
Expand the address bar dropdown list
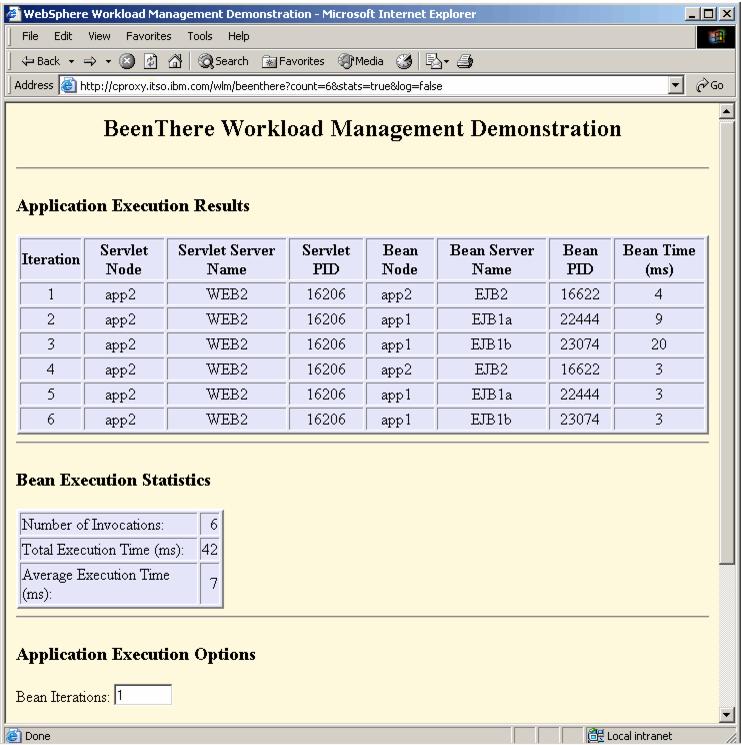point(675,86)
